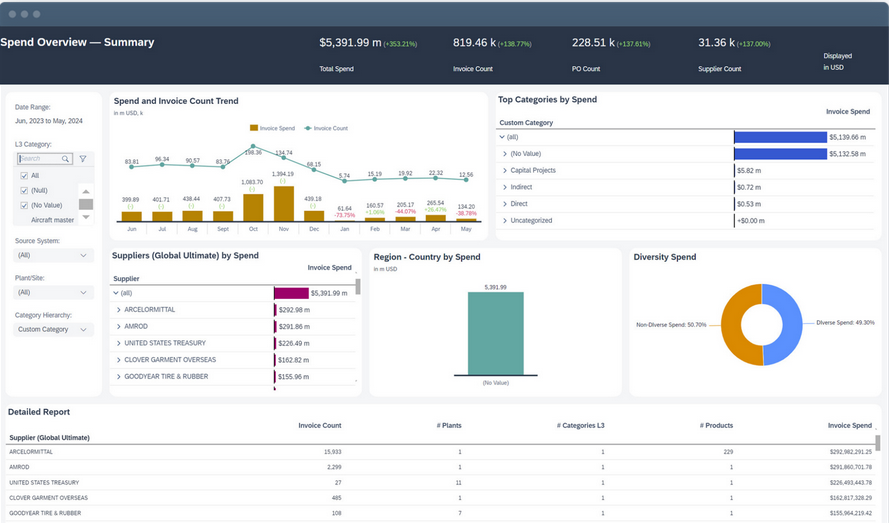
Task: Collapse the (all) row in Suppliers table
Action: pos(116,293)
